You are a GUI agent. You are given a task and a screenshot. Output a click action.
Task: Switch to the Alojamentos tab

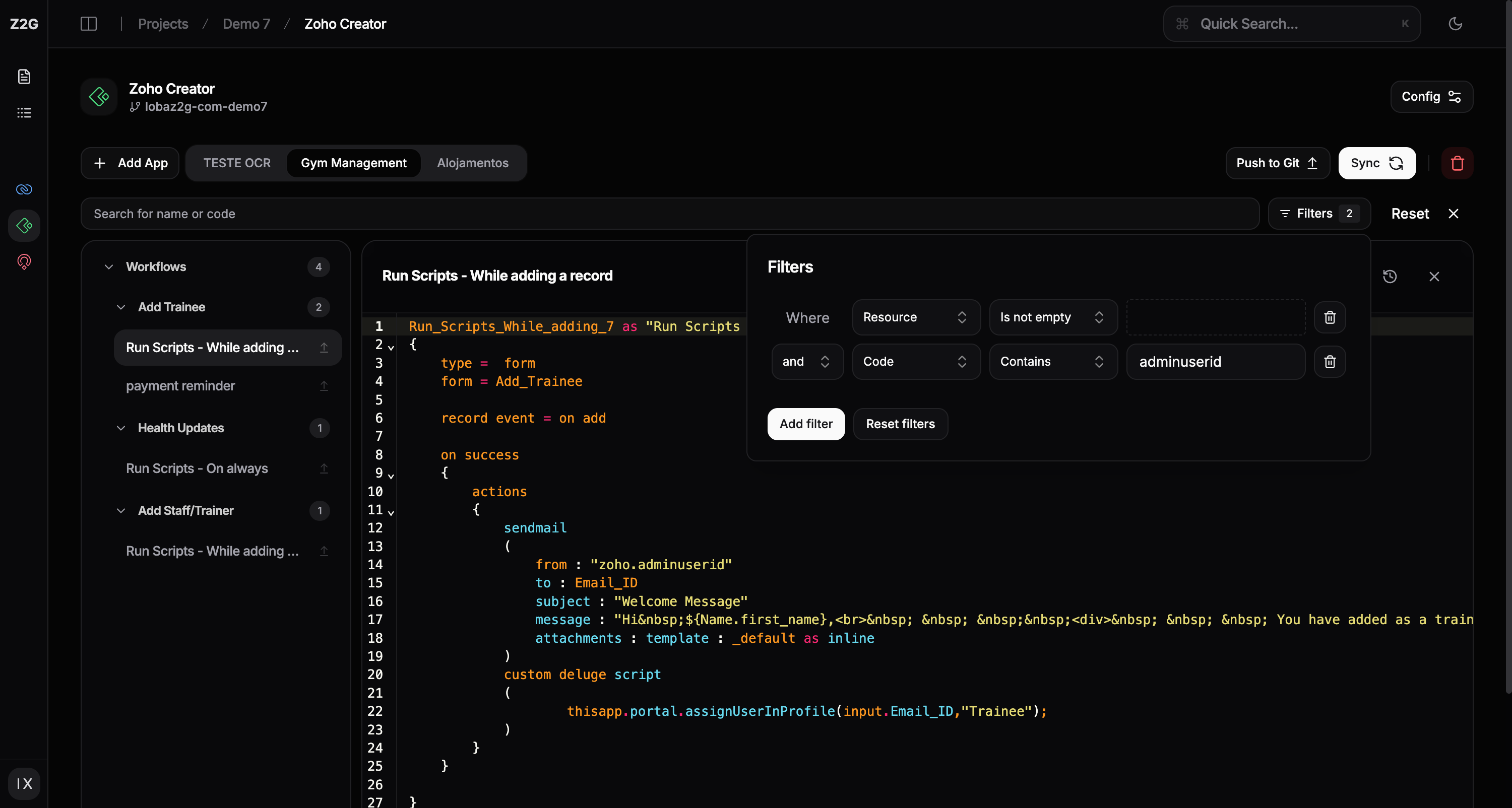tap(473, 163)
